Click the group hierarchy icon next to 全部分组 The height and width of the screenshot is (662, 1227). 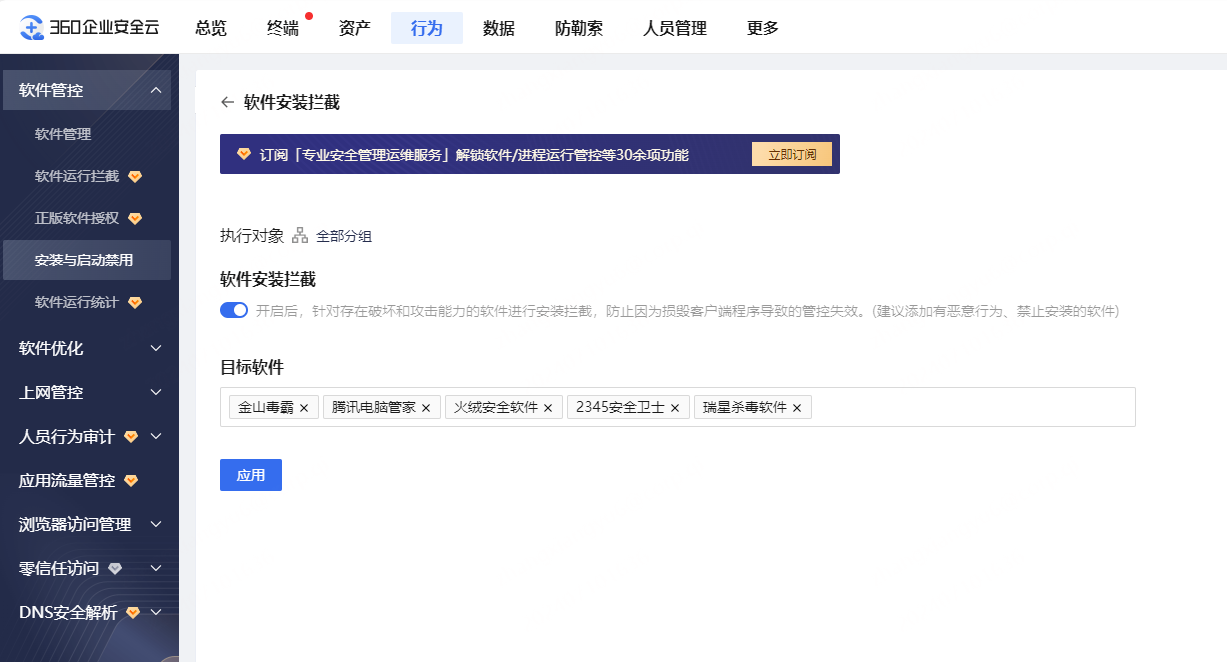tap(300, 236)
